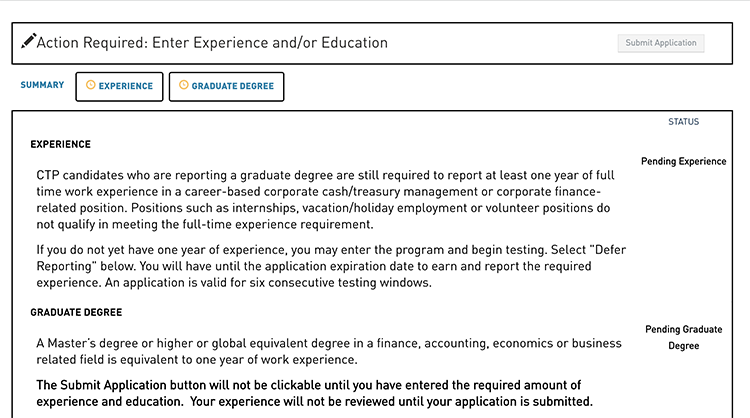Click the paragraph starting with CTP candidates
750x418 pixels.
pos(325,200)
